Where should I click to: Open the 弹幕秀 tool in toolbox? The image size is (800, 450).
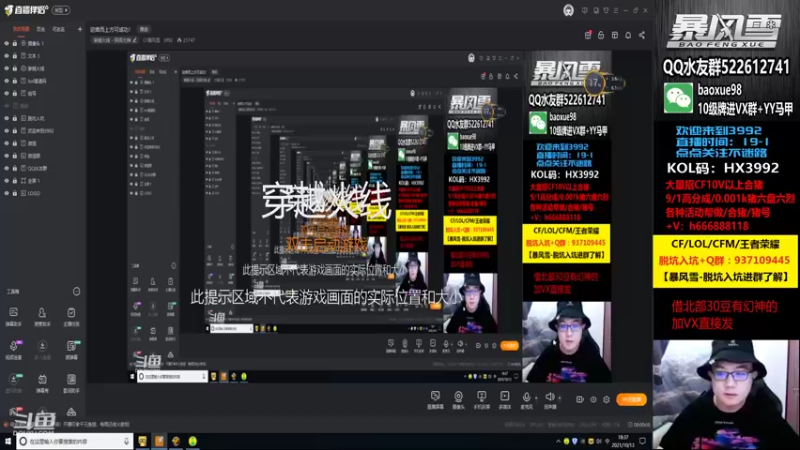tap(42, 383)
